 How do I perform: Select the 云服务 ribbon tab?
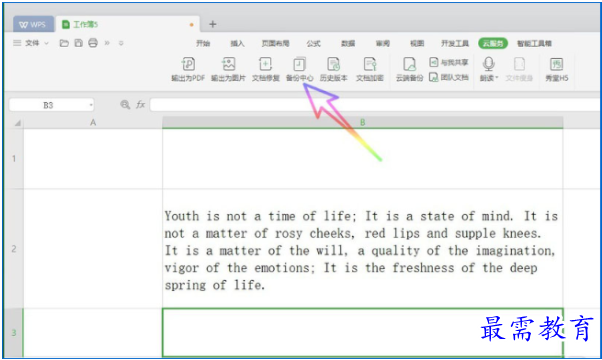pos(493,43)
